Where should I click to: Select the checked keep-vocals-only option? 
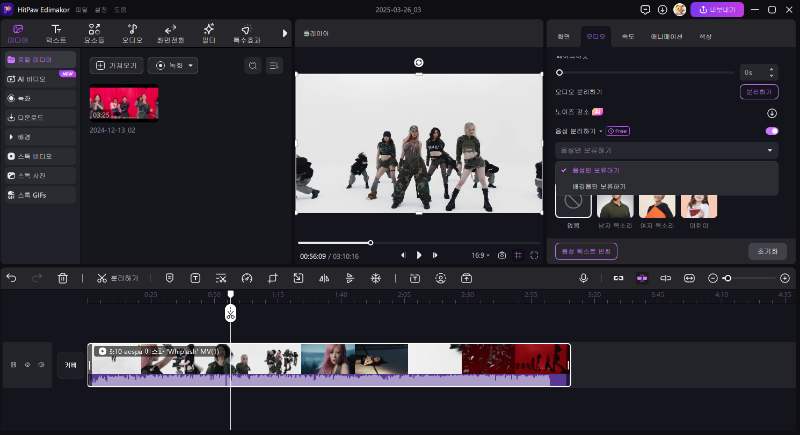pos(667,170)
